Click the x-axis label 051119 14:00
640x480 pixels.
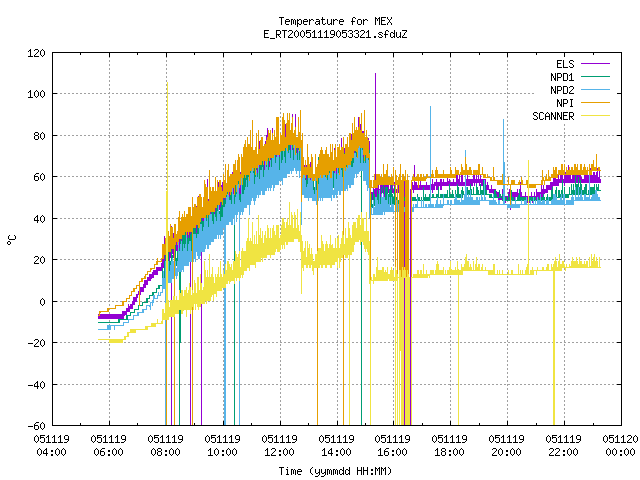[336, 446]
